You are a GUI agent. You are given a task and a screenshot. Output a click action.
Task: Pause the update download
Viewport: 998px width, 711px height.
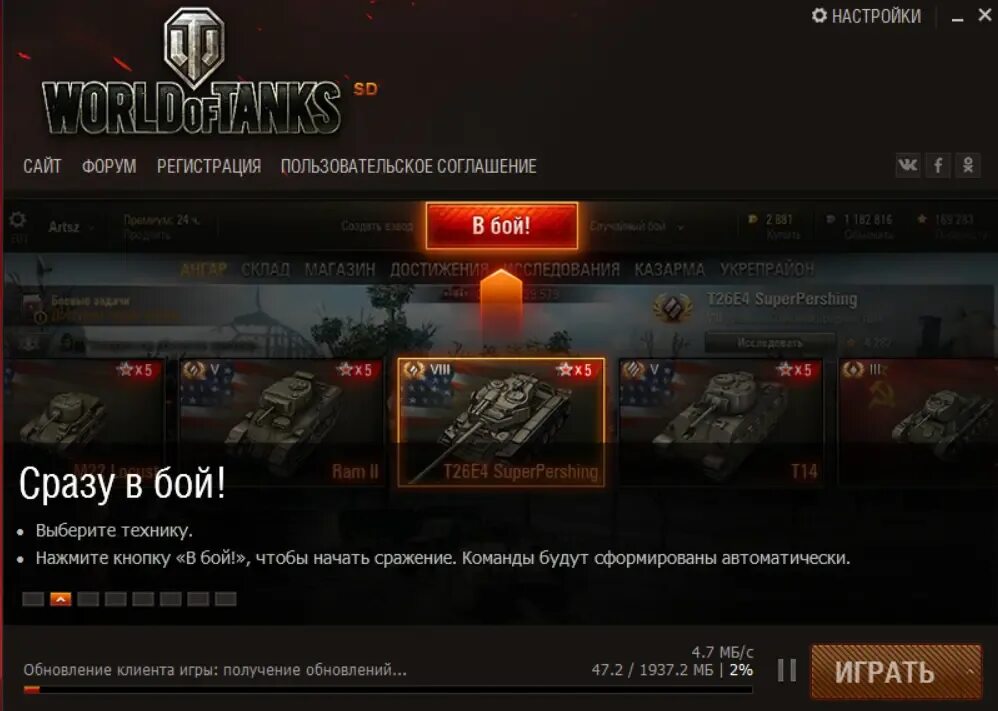(787, 670)
